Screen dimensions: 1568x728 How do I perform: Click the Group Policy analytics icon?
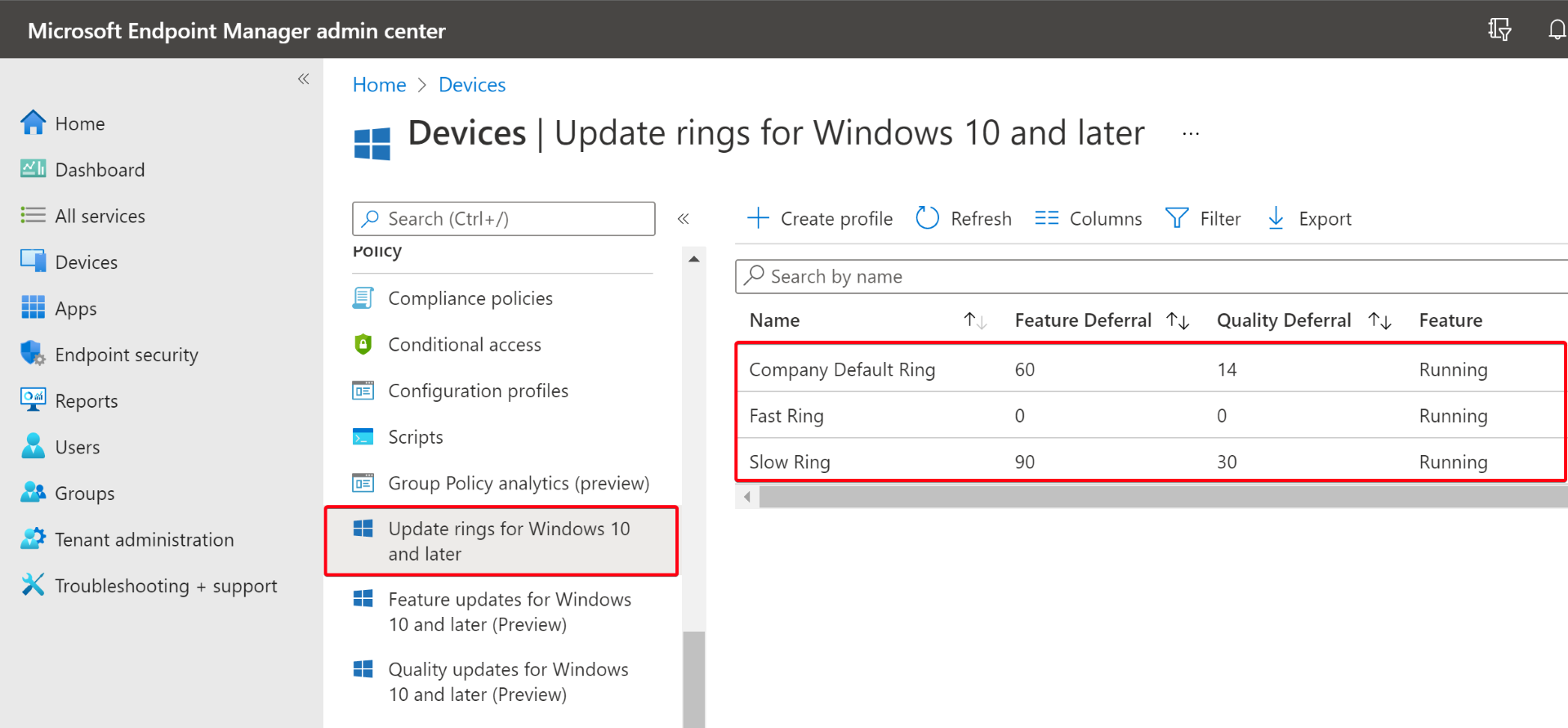click(363, 483)
